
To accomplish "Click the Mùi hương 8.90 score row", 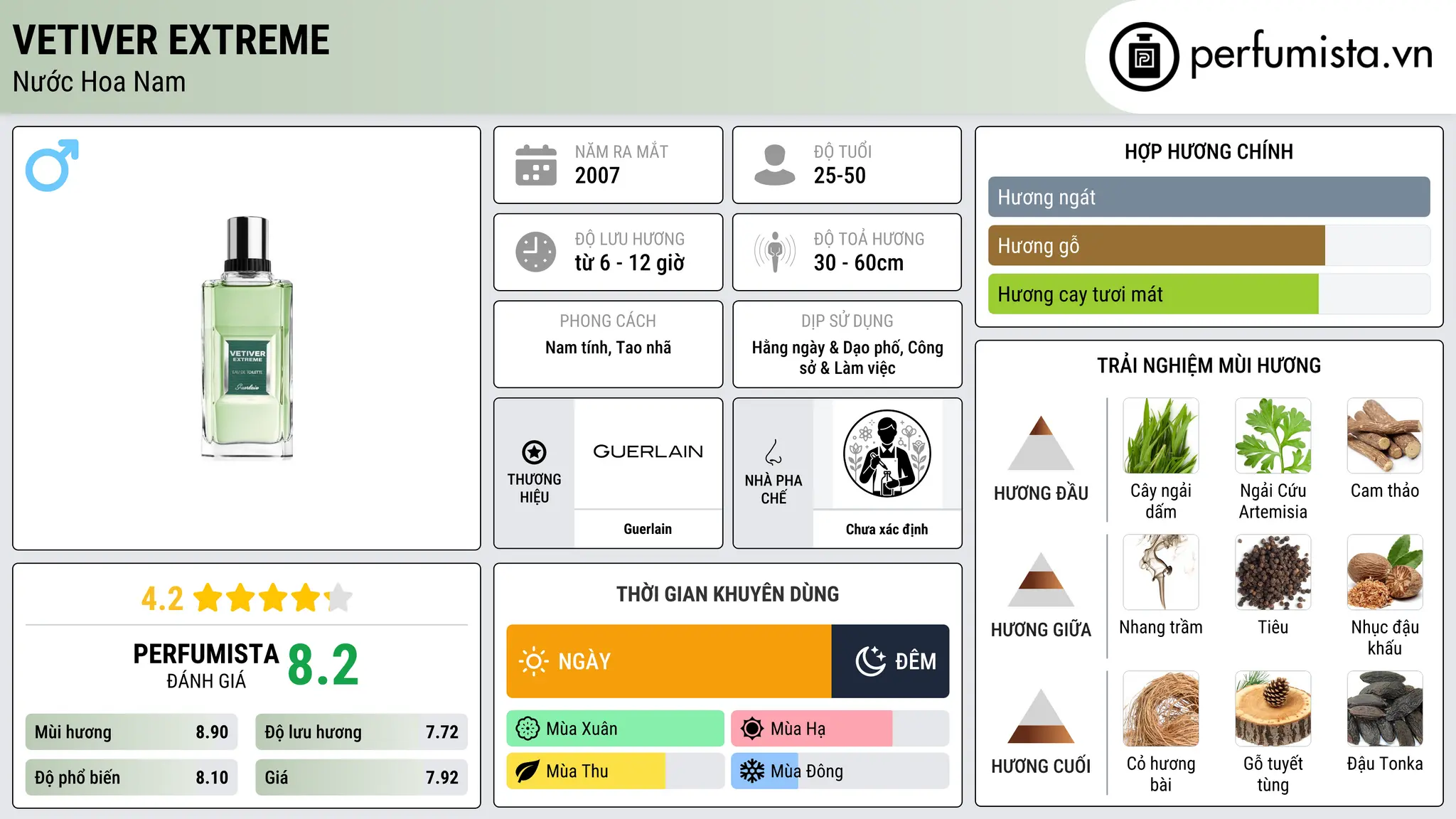I will 132,732.
